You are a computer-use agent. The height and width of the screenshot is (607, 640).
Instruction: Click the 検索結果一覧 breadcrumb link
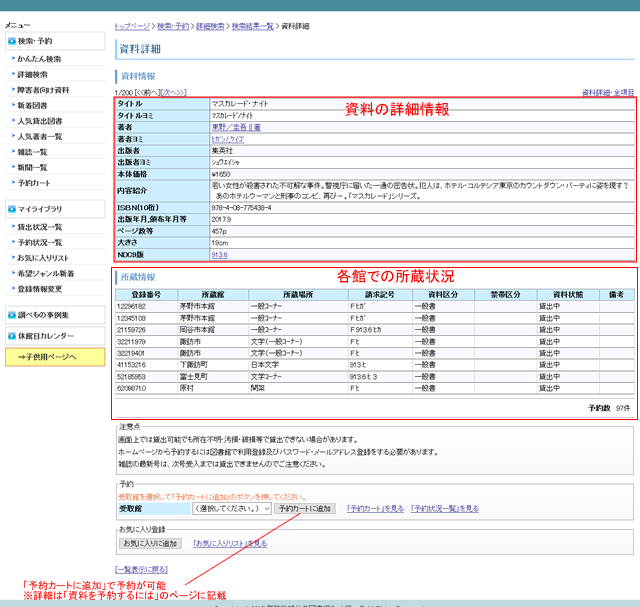[x=253, y=26]
